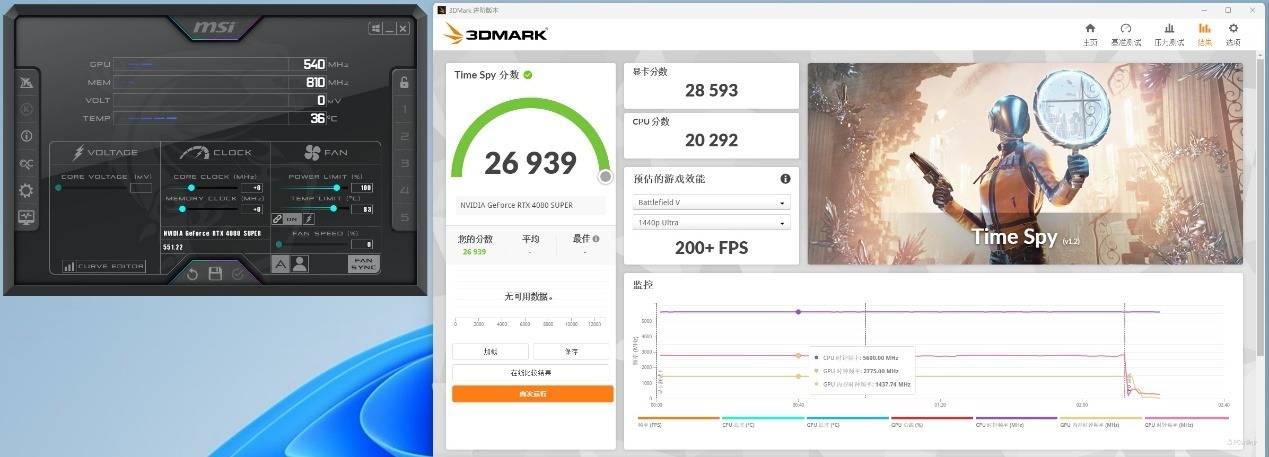Toggle the profile lock icon in Afterburner

coord(404,82)
